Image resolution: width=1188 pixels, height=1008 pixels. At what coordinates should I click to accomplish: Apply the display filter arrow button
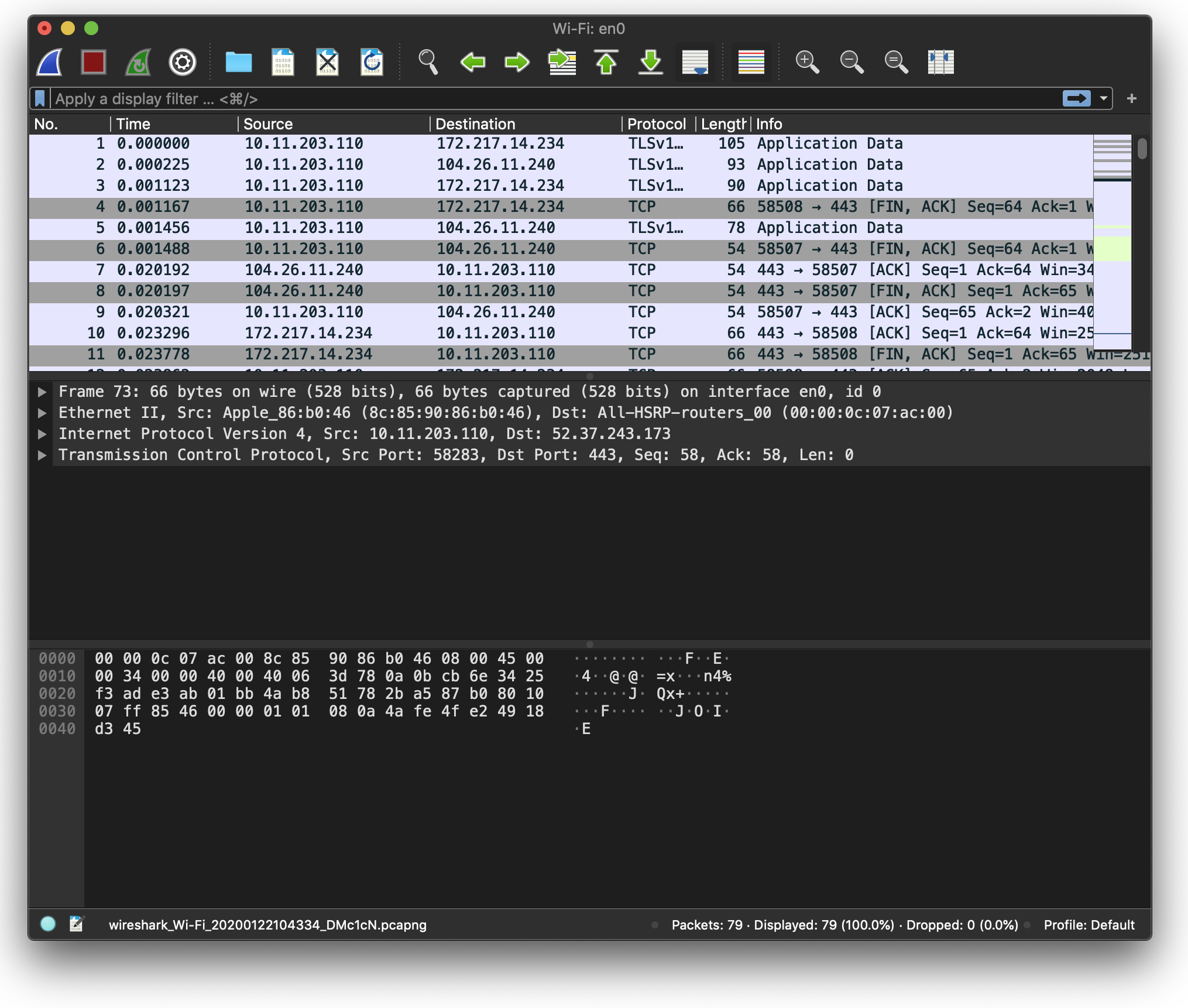1076,98
